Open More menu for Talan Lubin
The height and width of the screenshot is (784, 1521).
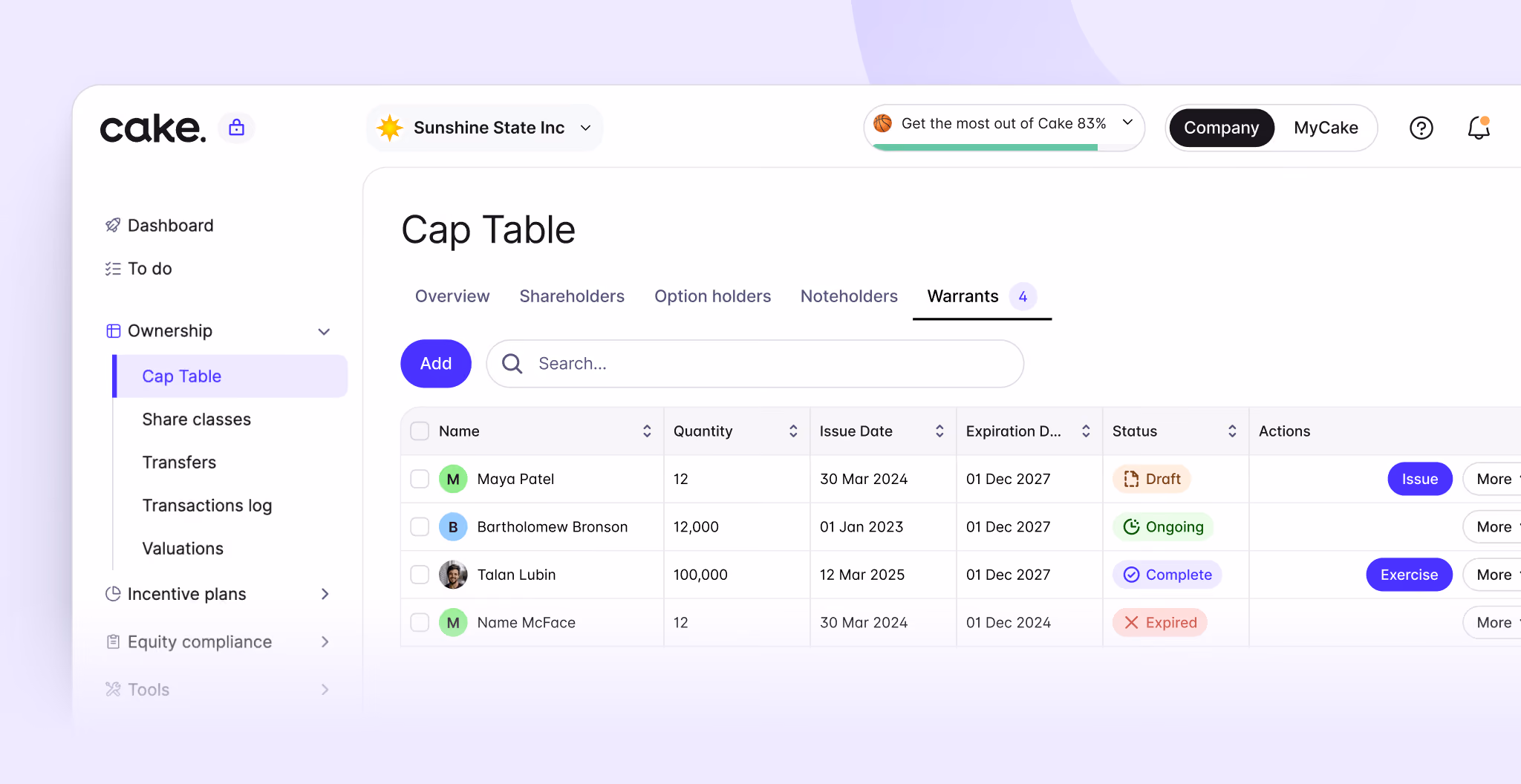[1493, 575]
